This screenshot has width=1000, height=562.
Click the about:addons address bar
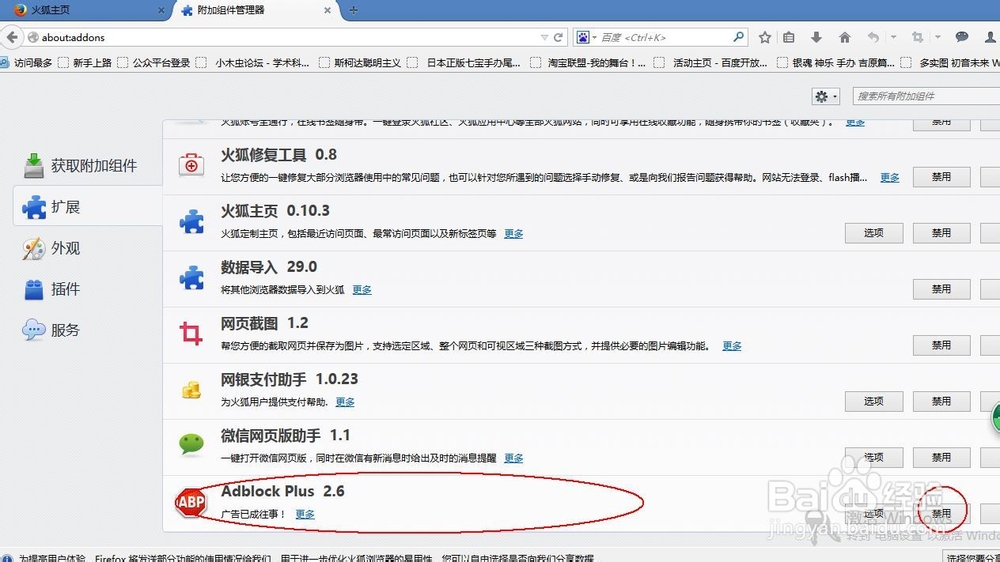[281, 38]
